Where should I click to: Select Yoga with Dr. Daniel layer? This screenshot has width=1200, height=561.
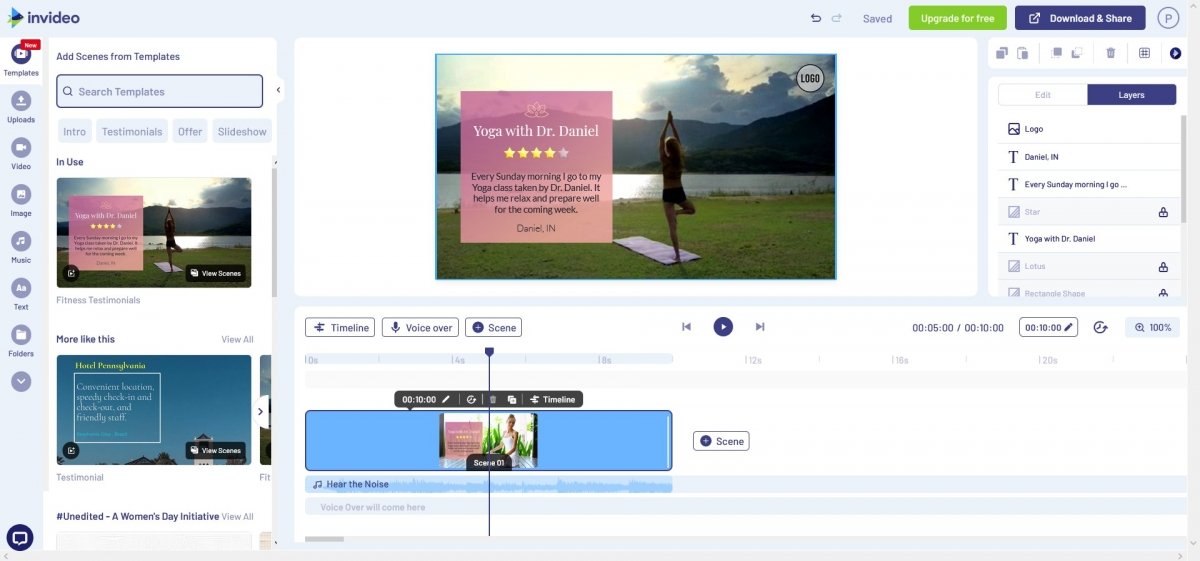pos(1089,239)
